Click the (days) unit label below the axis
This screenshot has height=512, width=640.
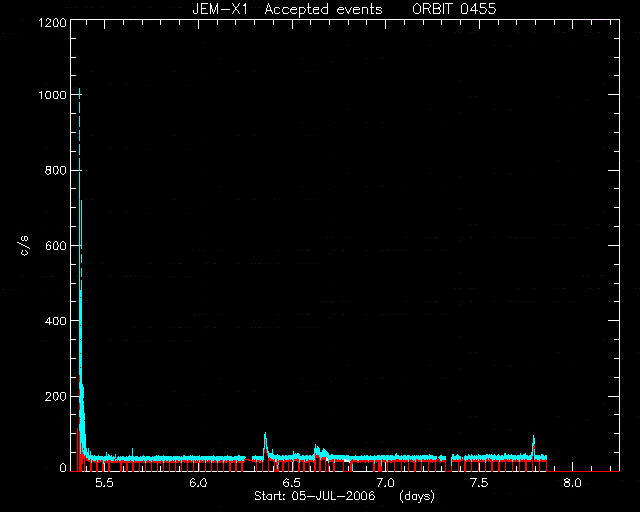pyautogui.click(x=417, y=496)
